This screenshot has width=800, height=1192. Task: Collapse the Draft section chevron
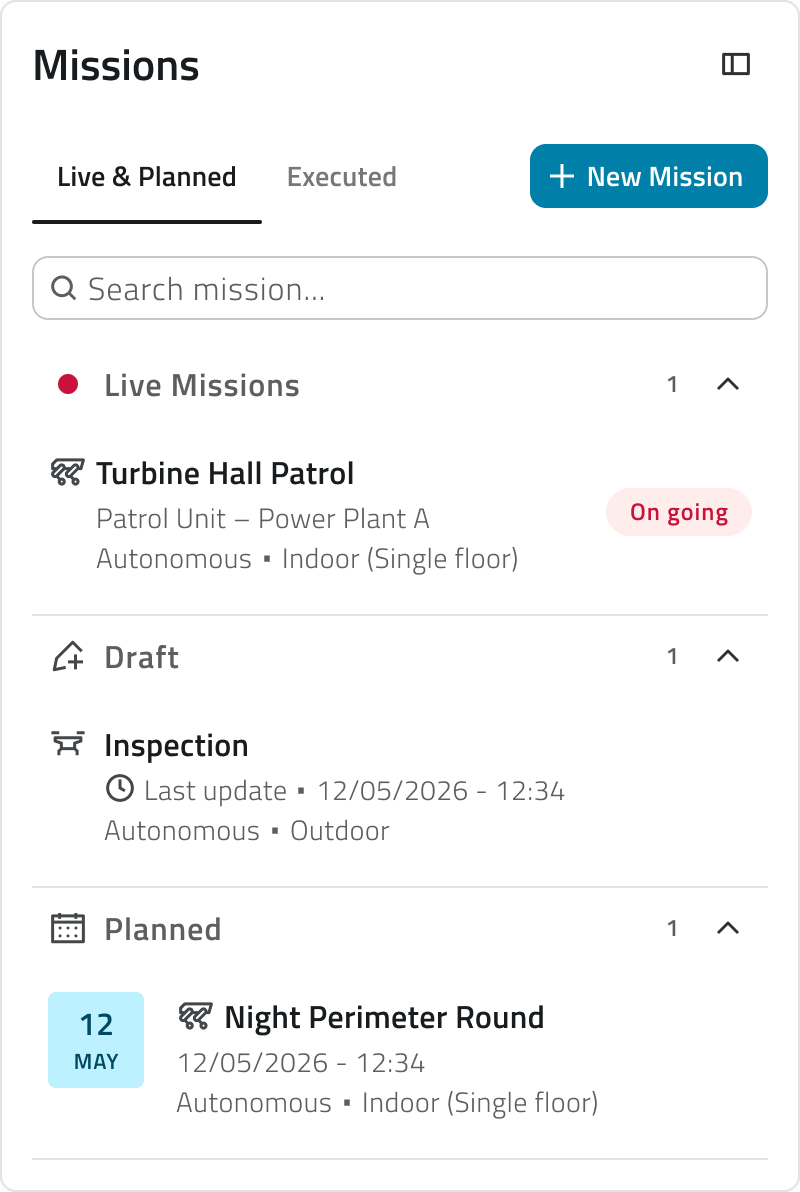click(x=728, y=656)
